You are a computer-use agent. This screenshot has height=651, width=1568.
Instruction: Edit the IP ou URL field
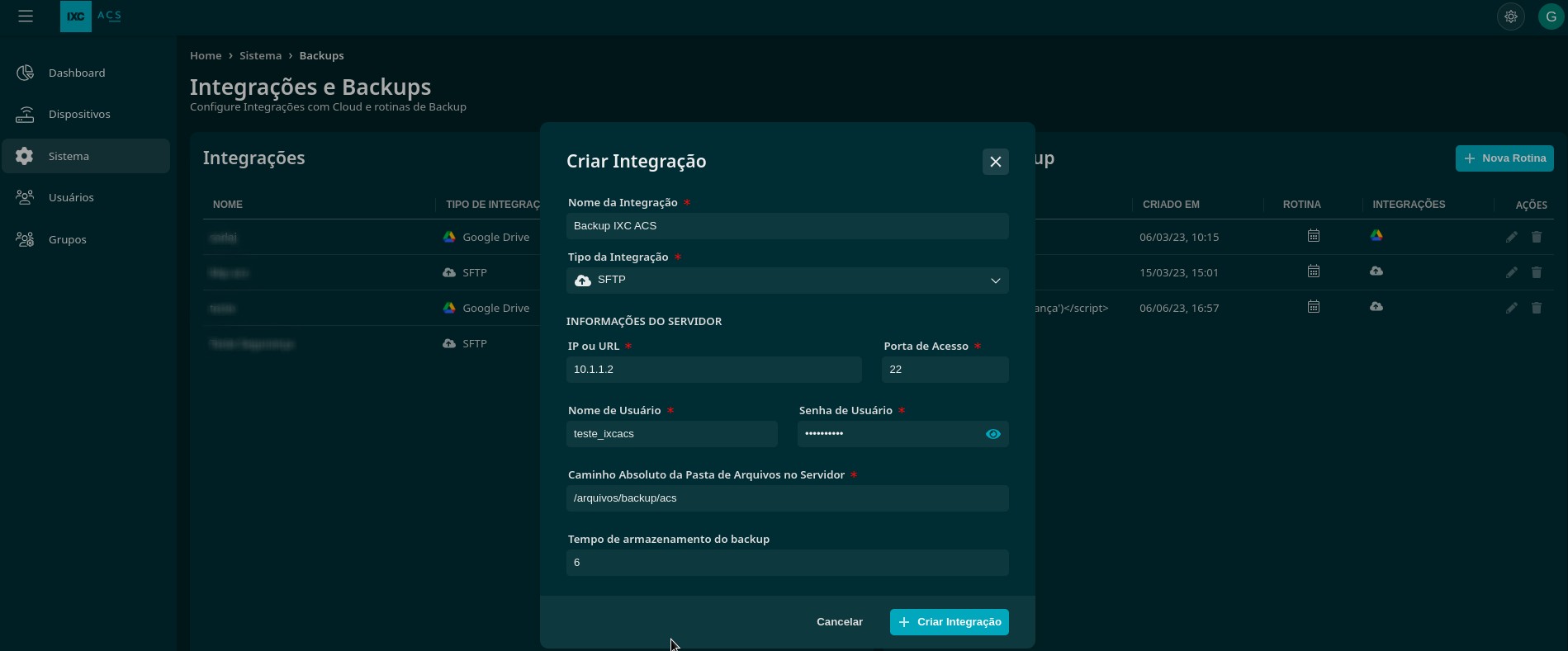714,370
